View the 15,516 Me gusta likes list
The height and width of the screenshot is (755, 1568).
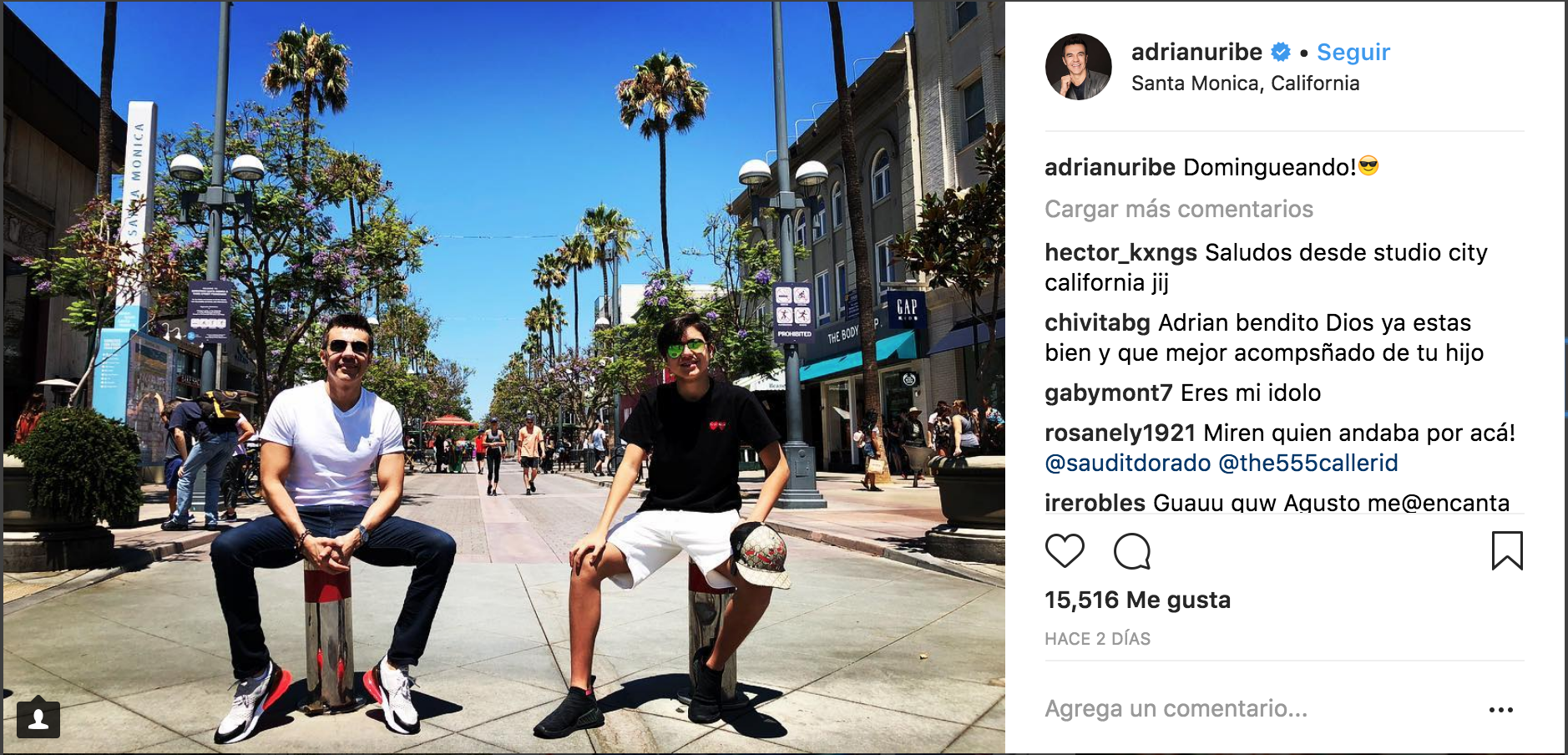pyautogui.click(x=1137, y=600)
